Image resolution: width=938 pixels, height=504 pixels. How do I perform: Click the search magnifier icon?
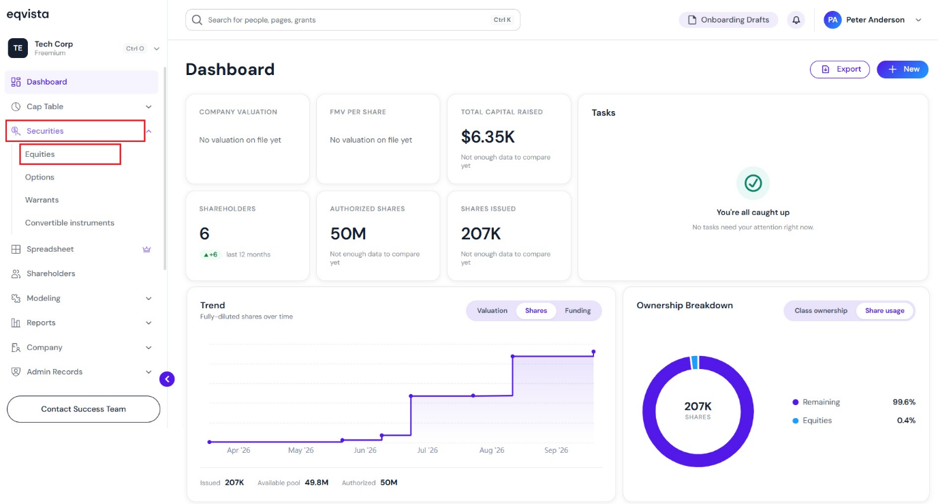(197, 20)
